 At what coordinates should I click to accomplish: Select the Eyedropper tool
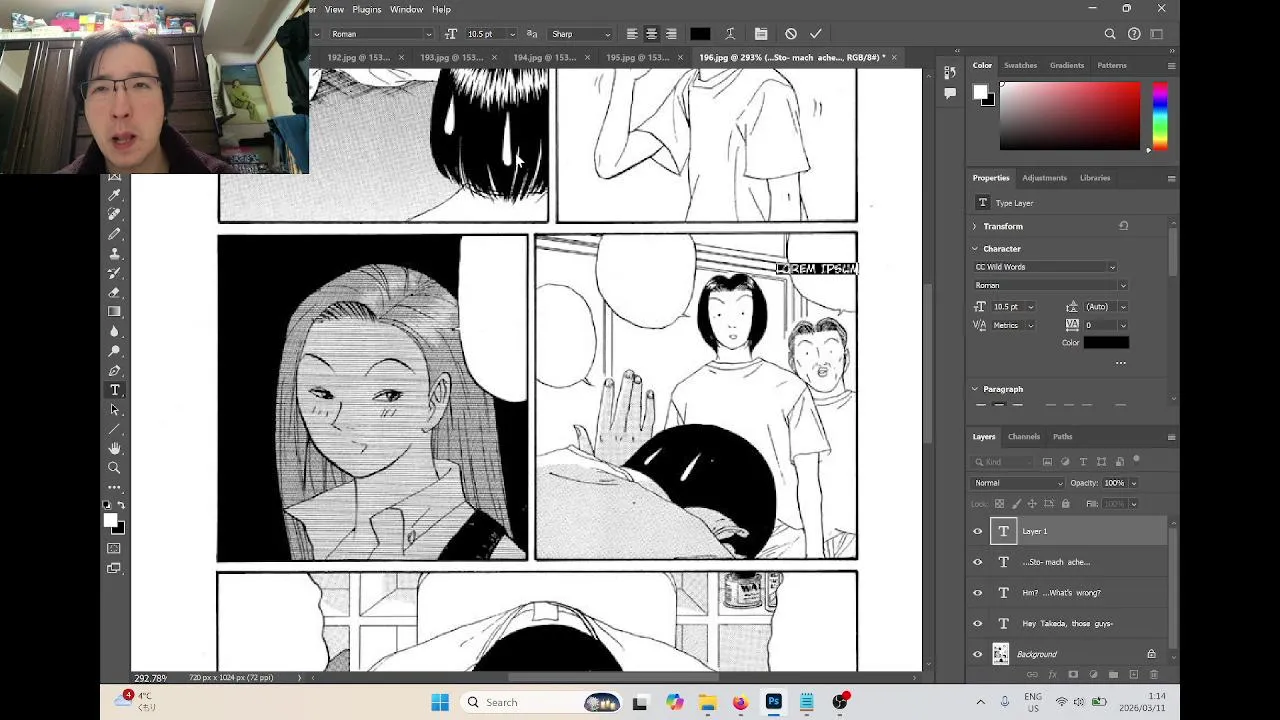(115, 195)
